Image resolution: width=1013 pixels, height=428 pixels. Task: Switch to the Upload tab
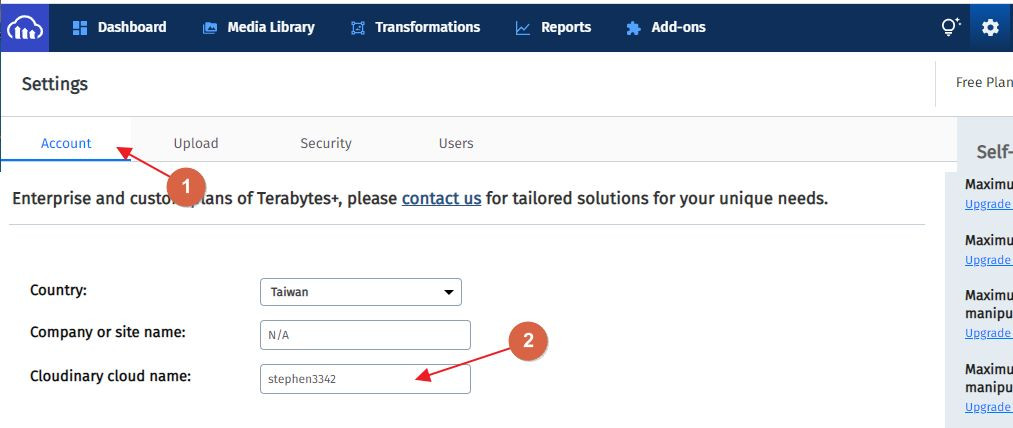click(196, 143)
